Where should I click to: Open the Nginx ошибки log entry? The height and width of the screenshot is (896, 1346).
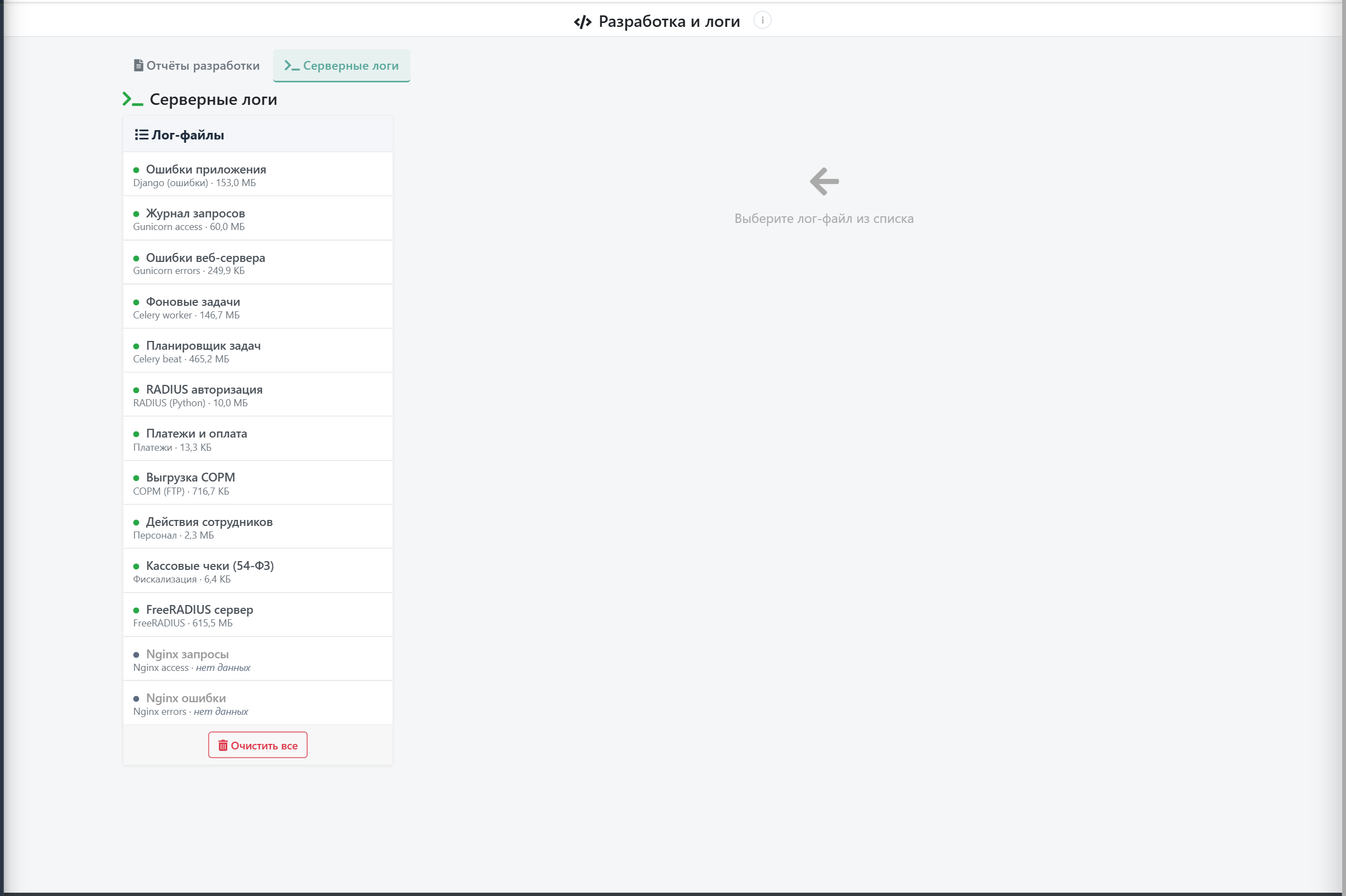coord(258,703)
